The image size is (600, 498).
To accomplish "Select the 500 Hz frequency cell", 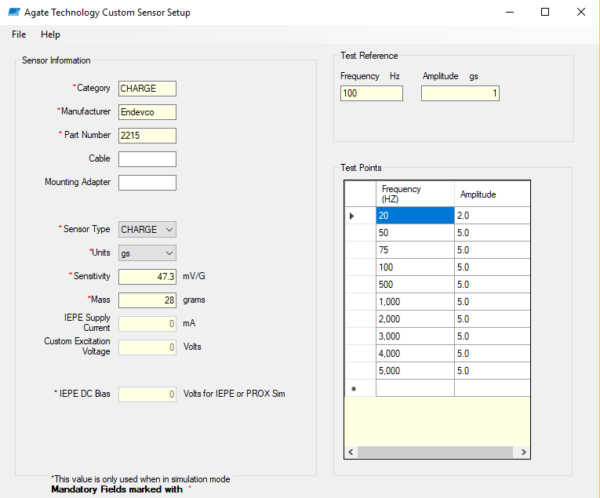I will click(415, 284).
